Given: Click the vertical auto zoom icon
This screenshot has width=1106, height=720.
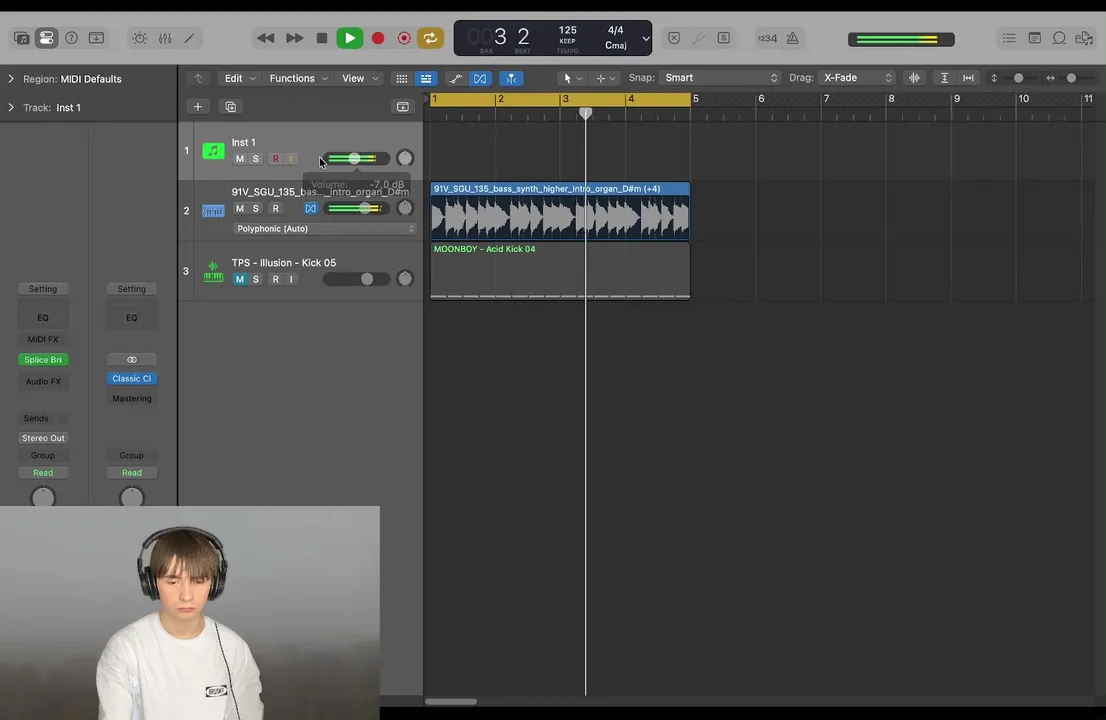Looking at the screenshot, I should [x=944, y=78].
